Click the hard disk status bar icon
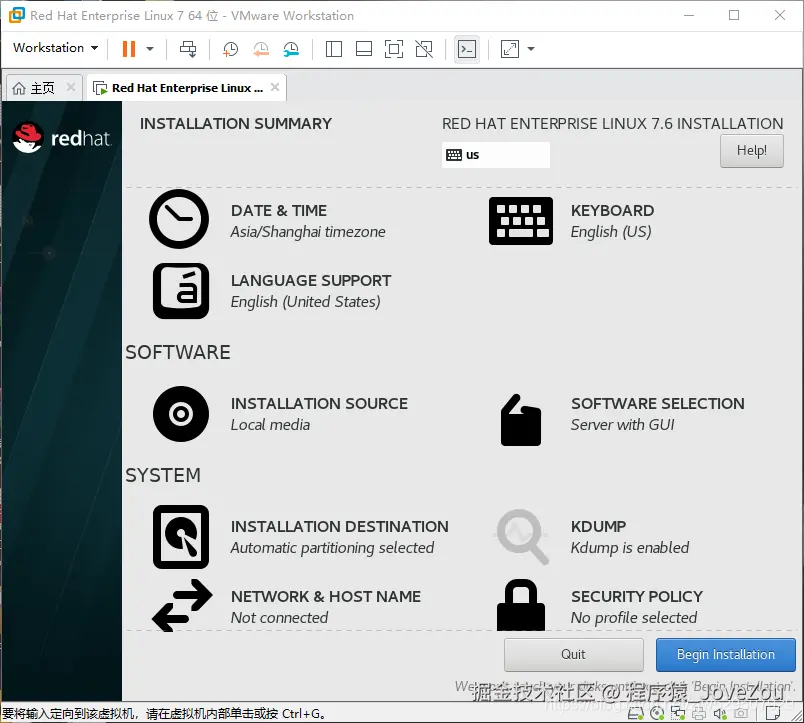Viewport: 804px width, 723px height. tap(635, 713)
